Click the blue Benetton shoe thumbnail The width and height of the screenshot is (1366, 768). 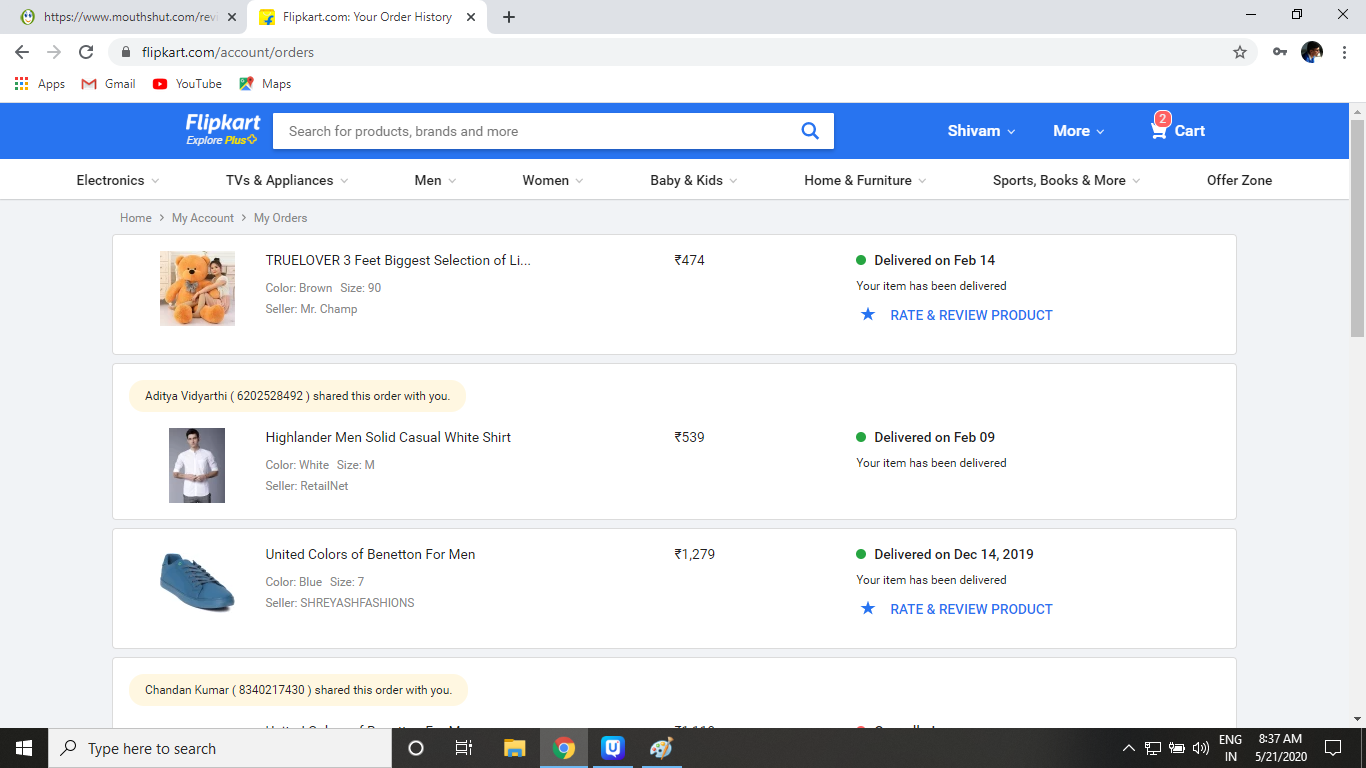197,581
